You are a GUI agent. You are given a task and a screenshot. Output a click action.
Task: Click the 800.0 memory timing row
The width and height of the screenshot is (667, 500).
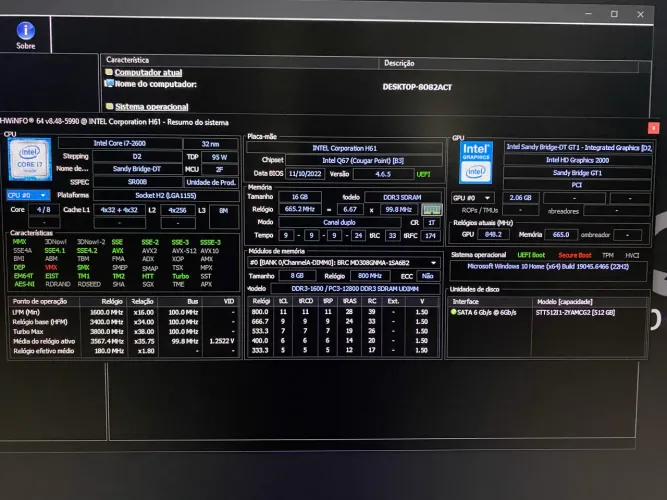pyautogui.click(x=343, y=312)
